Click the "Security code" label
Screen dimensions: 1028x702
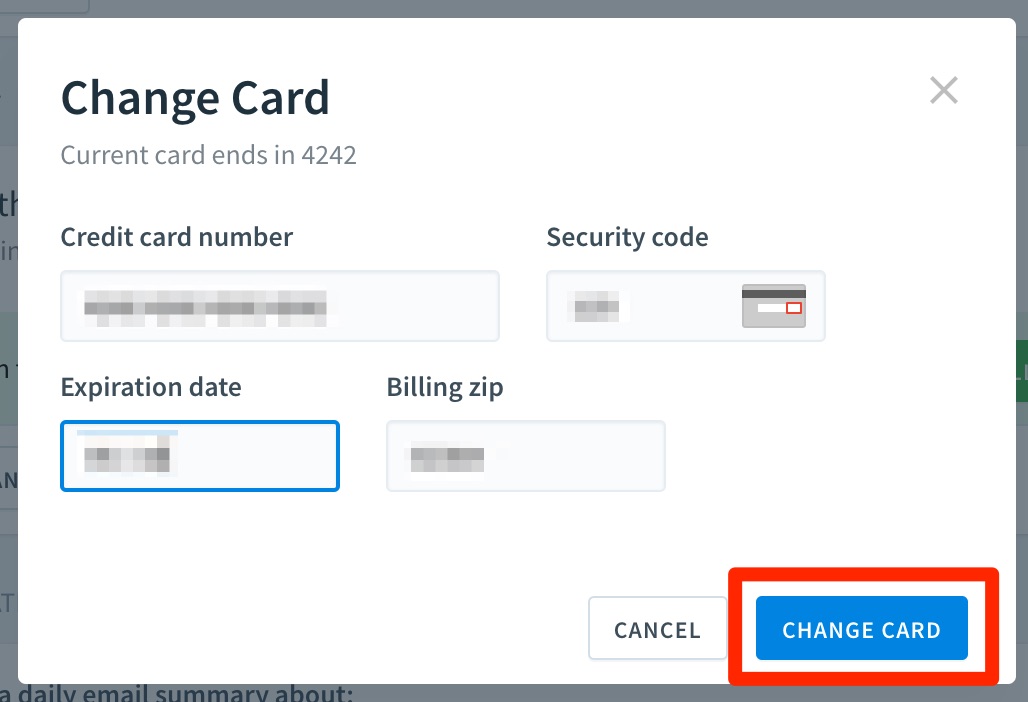tap(627, 237)
